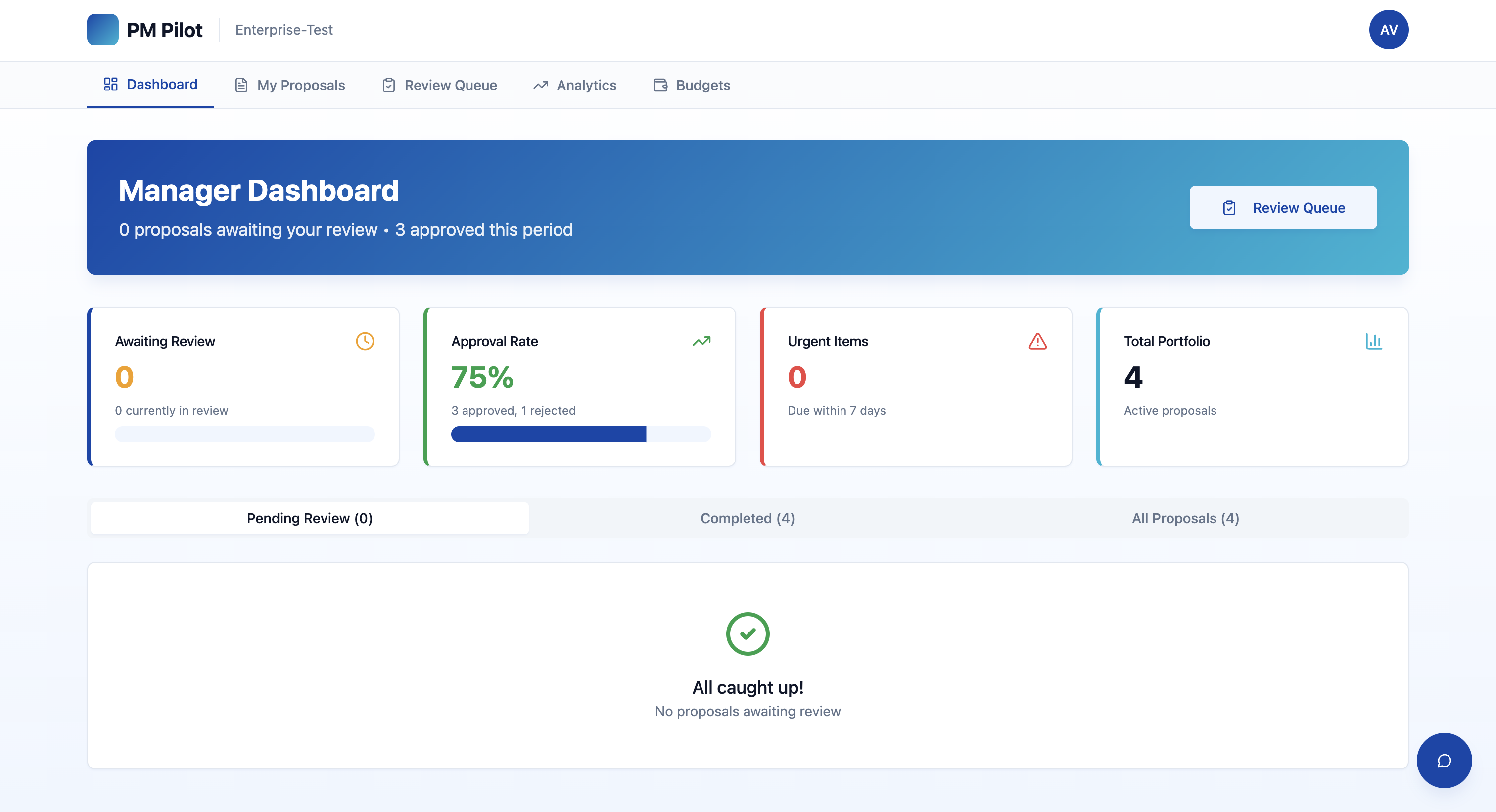Go to the My Proposals tab
Viewport: 1496px width, 812px height.
290,86
